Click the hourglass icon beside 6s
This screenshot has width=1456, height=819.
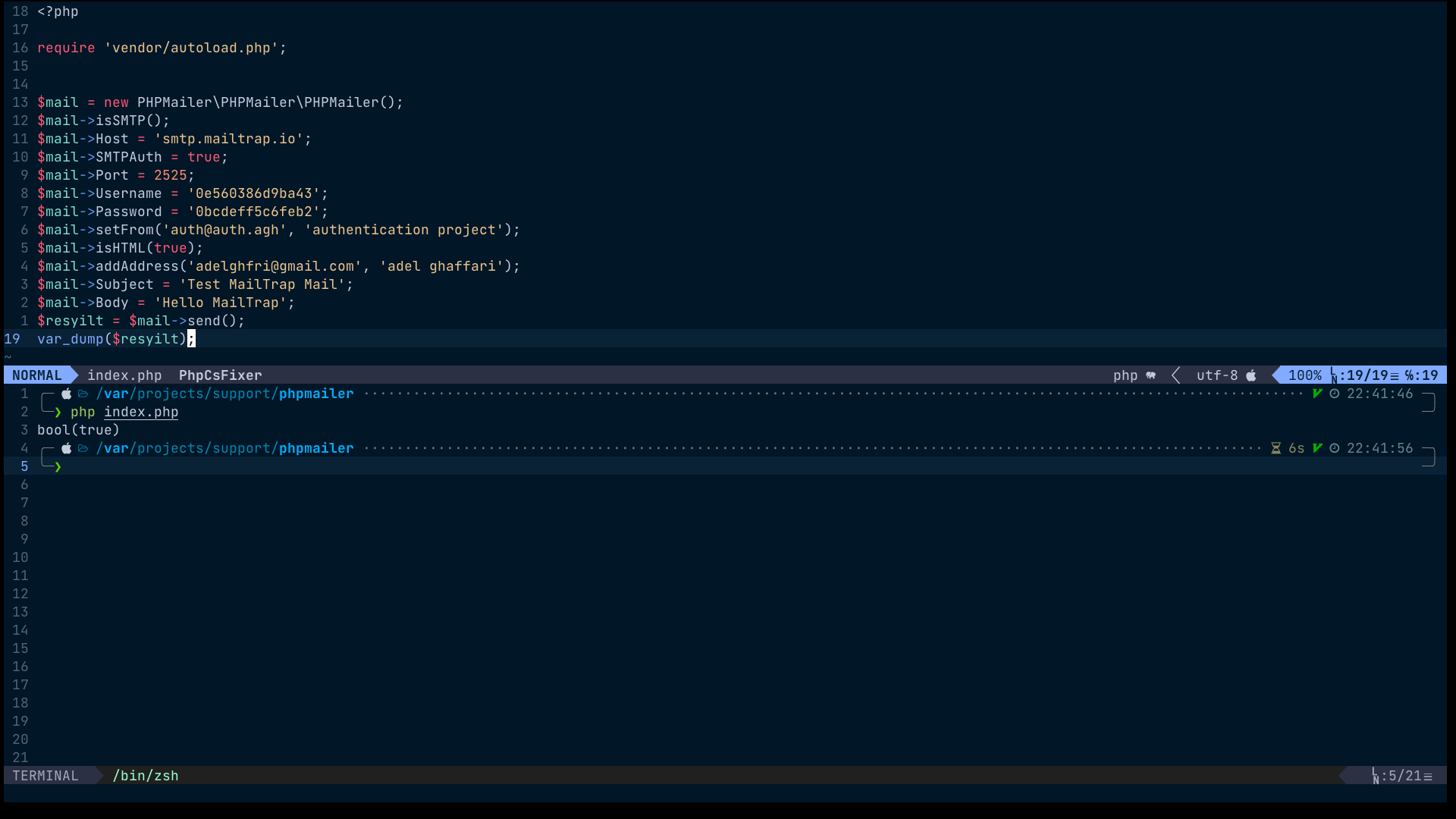1276,448
